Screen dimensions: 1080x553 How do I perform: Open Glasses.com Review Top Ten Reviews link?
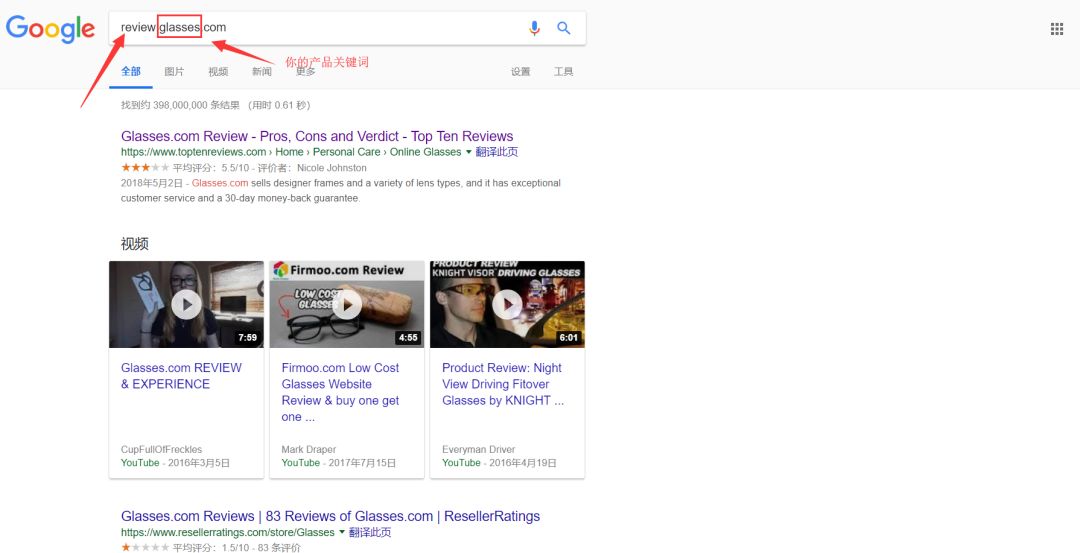[x=316, y=136]
